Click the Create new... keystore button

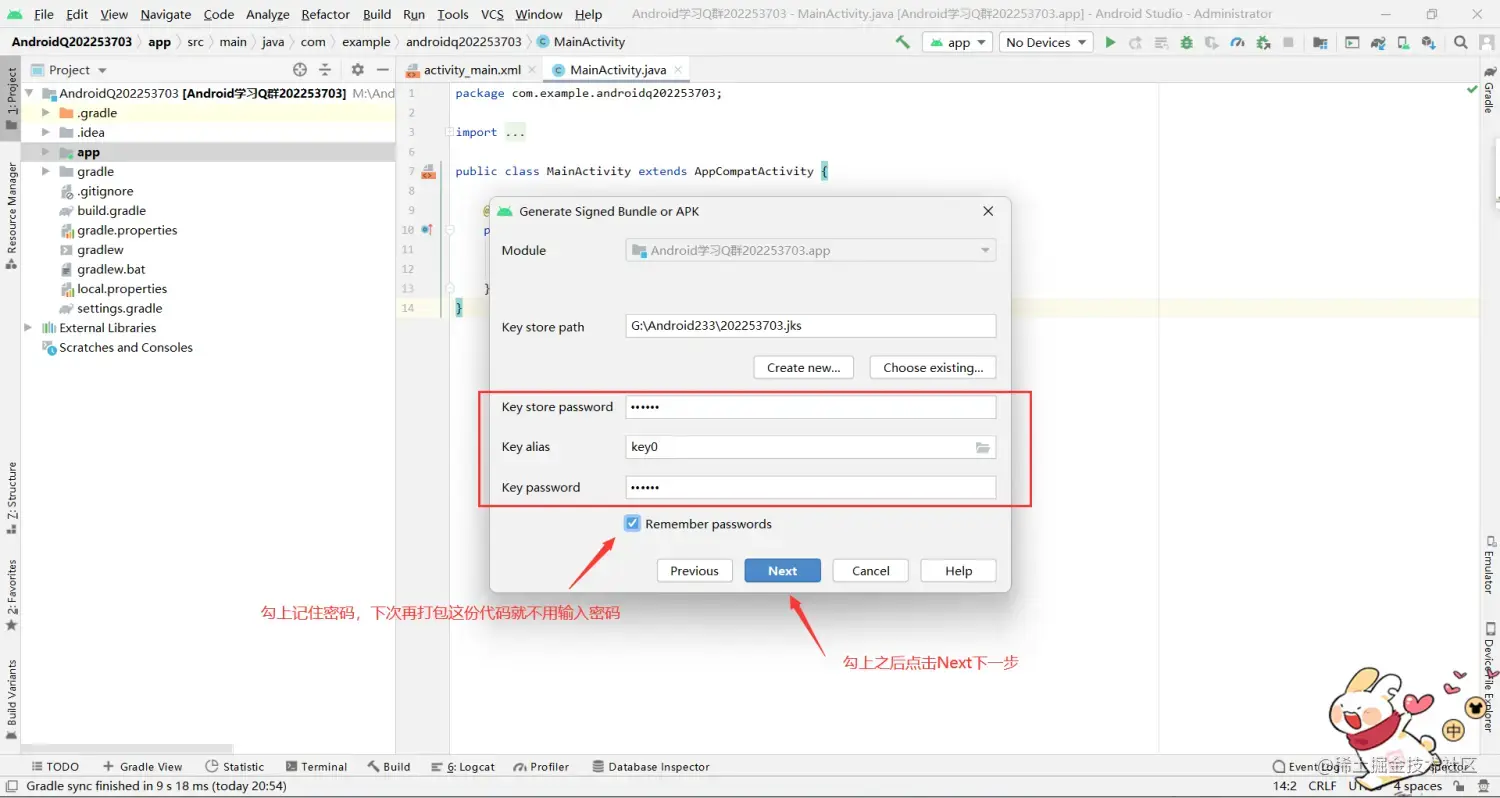[x=804, y=368]
